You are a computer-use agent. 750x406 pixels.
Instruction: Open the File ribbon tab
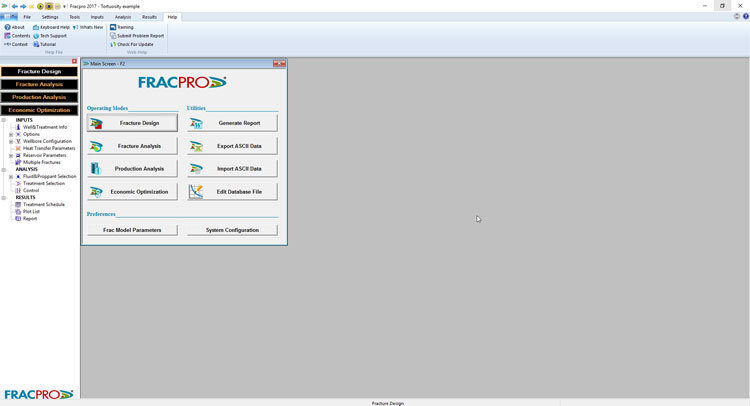27,17
